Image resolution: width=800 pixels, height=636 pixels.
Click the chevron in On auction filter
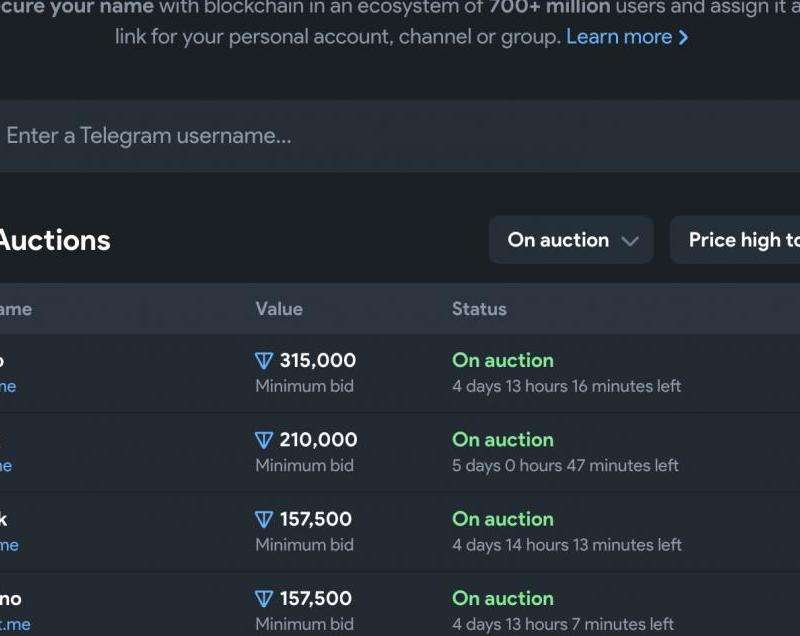pos(630,241)
